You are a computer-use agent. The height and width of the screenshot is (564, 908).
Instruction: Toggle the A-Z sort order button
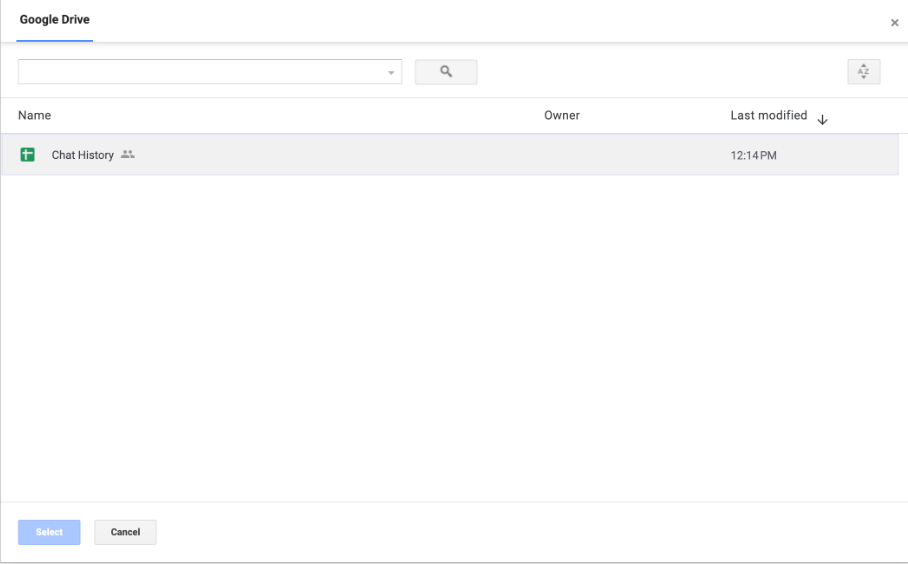coord(863,72)
